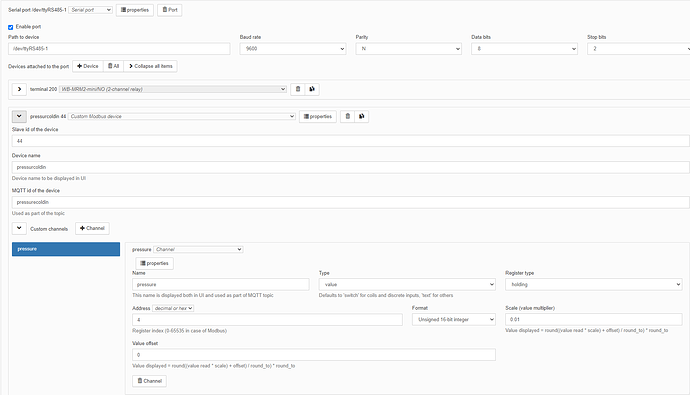Expand the terminal 200 device section
This screenshot has width=690, height=395.
19,89
